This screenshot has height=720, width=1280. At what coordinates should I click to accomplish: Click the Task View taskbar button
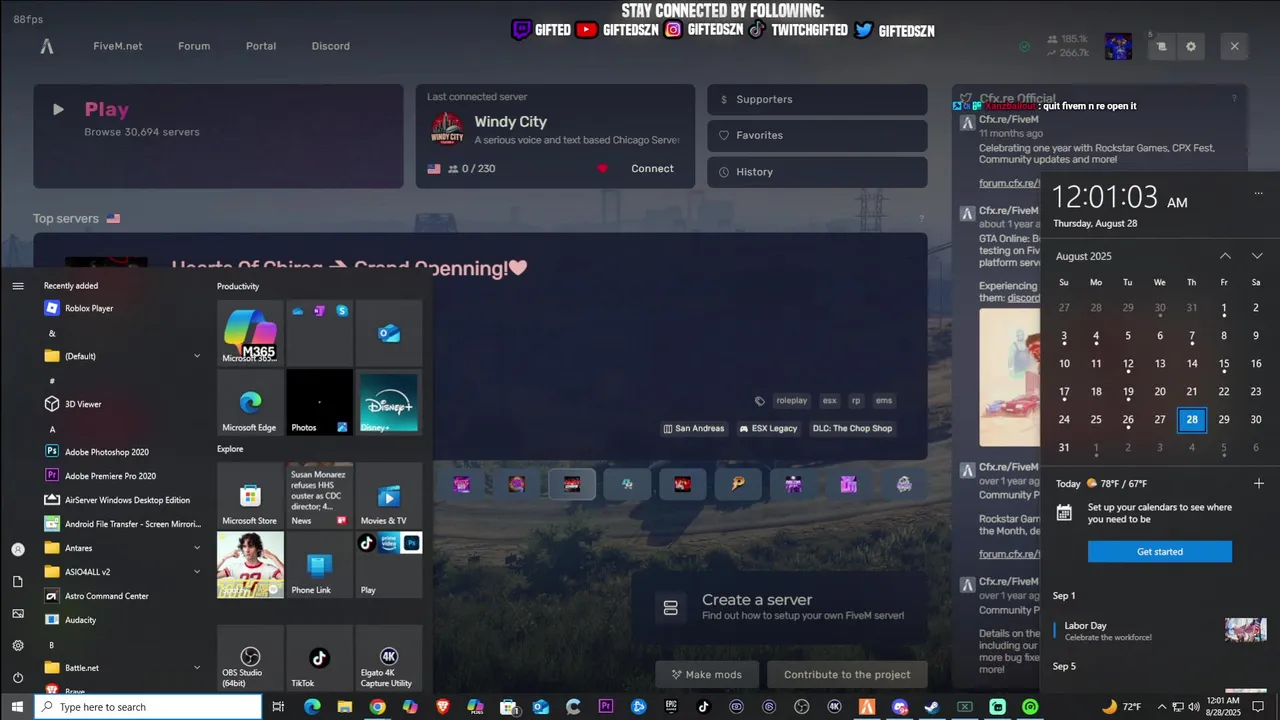[278, 707]
